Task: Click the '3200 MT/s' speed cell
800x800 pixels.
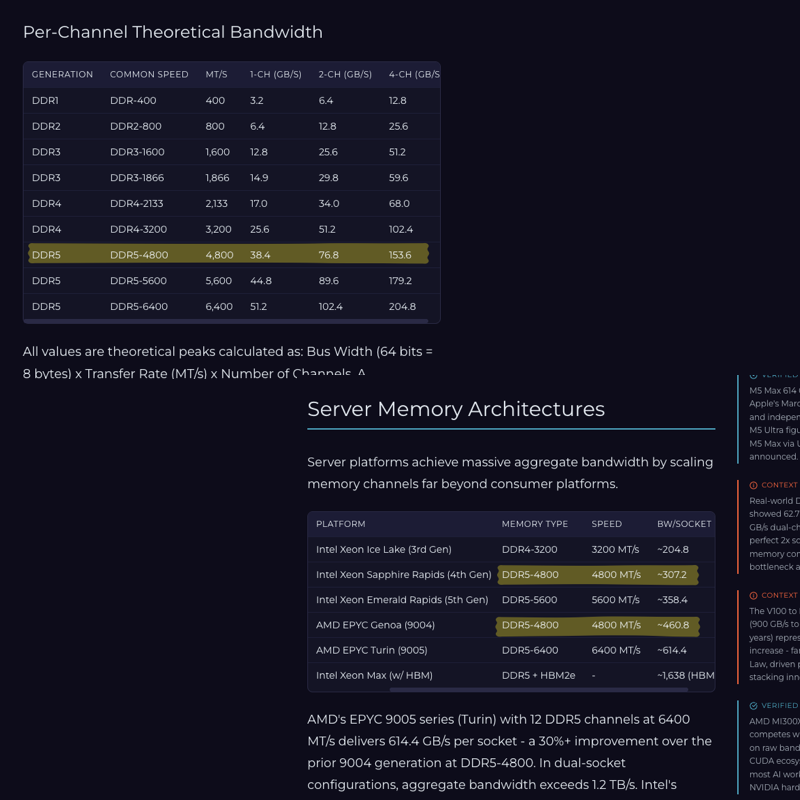Action: tap(615, 549)
